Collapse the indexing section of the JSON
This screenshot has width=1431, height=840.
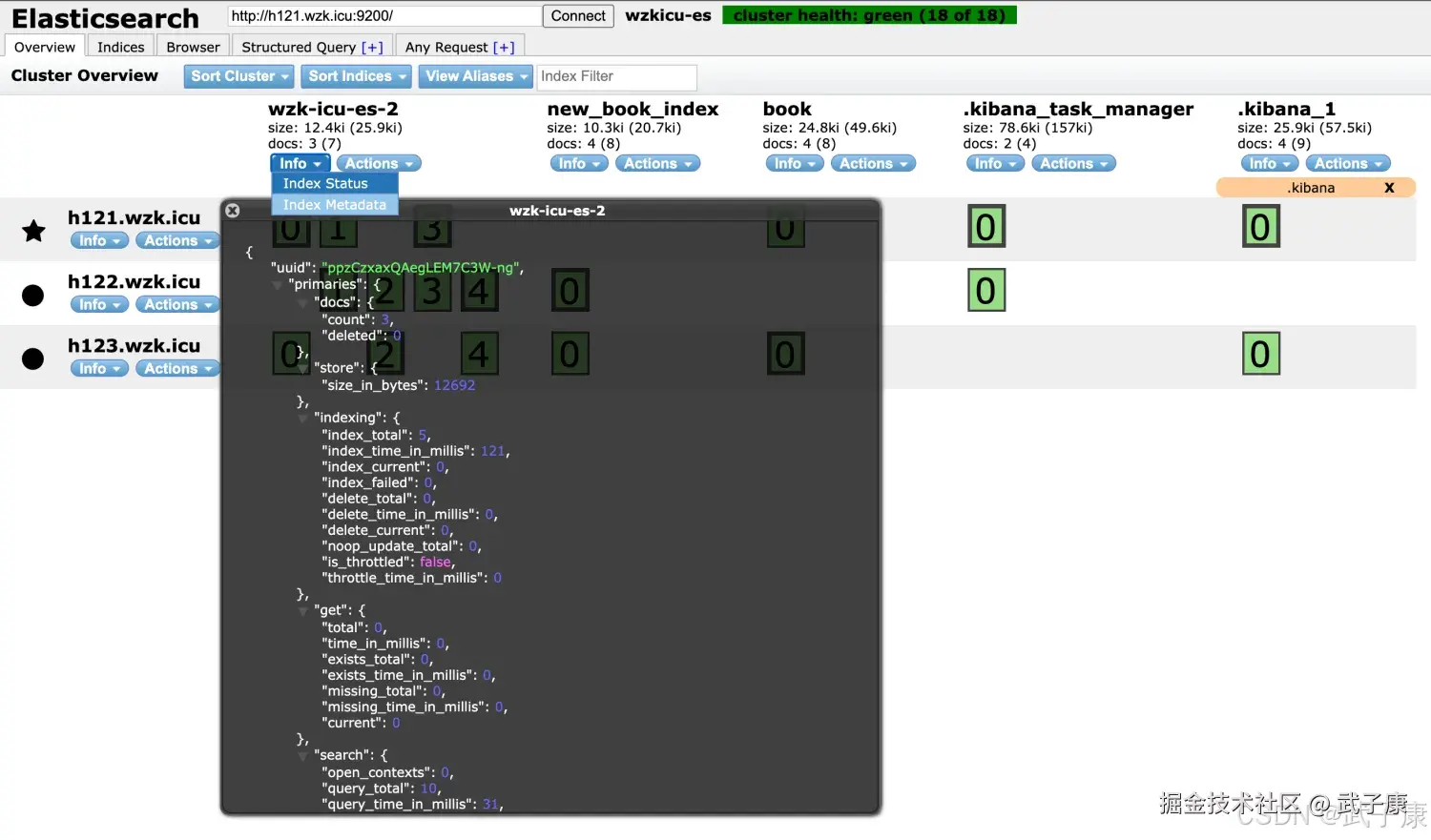[x=302, y=418]
